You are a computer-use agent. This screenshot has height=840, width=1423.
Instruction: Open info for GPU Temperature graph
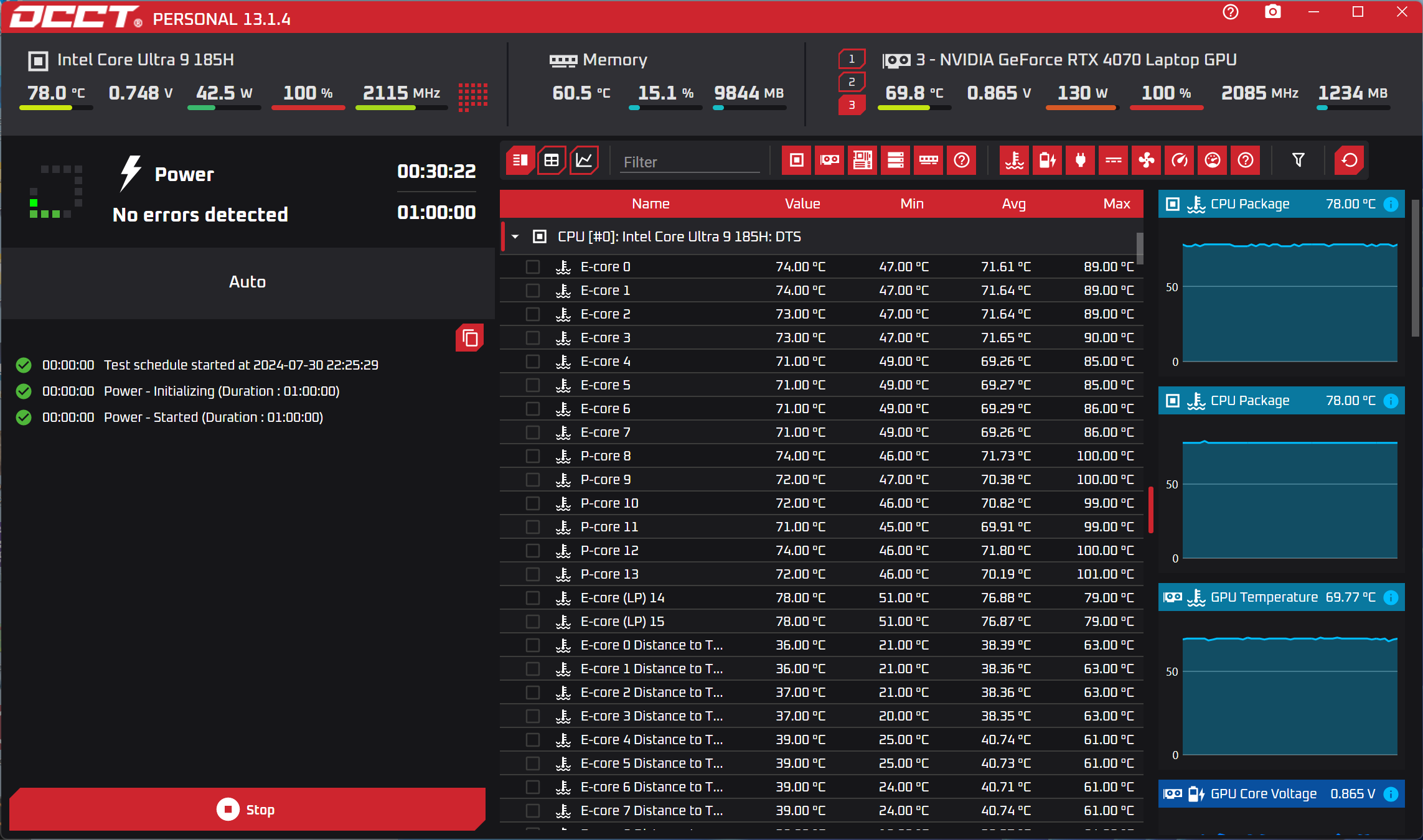pyautogui.click(x=1391, y=597)
